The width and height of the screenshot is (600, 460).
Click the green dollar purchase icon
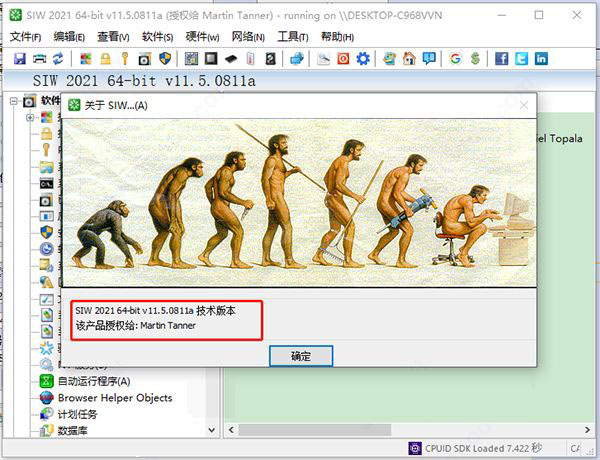[475, 59]
